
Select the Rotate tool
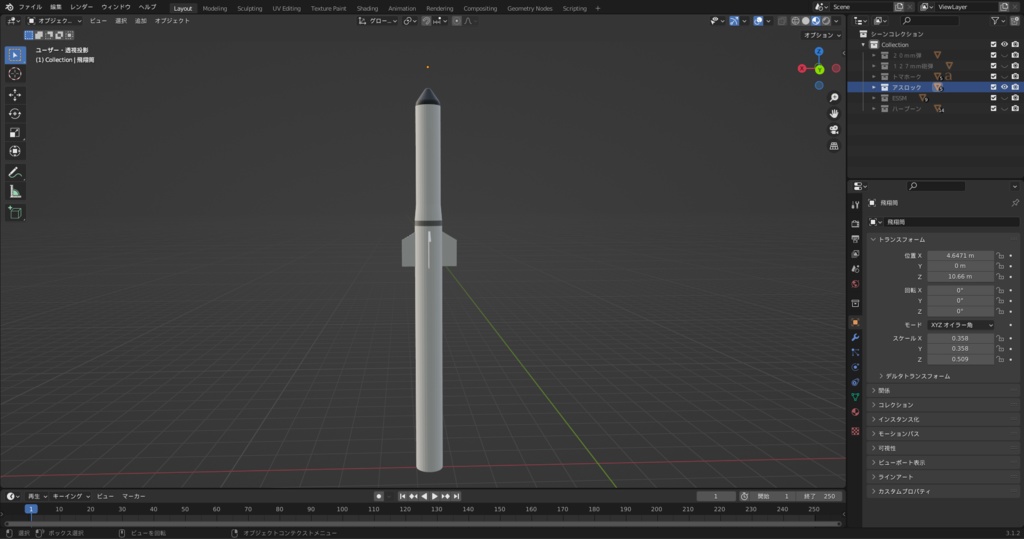15,114
